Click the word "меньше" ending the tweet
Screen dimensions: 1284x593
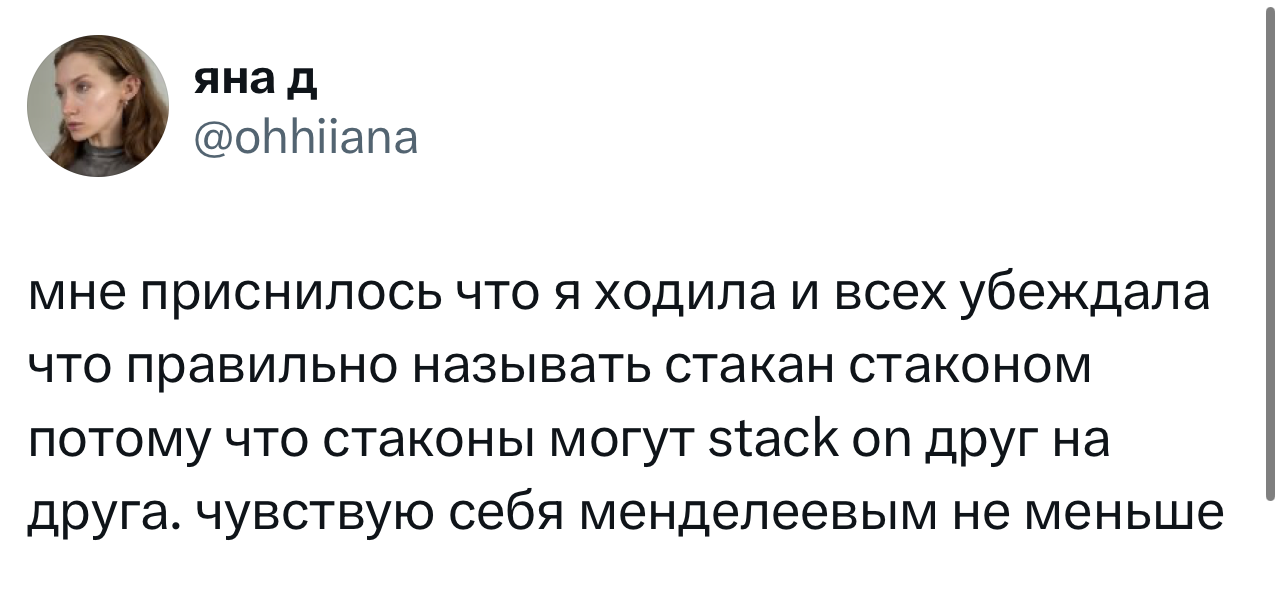[x=1142, y=516]
